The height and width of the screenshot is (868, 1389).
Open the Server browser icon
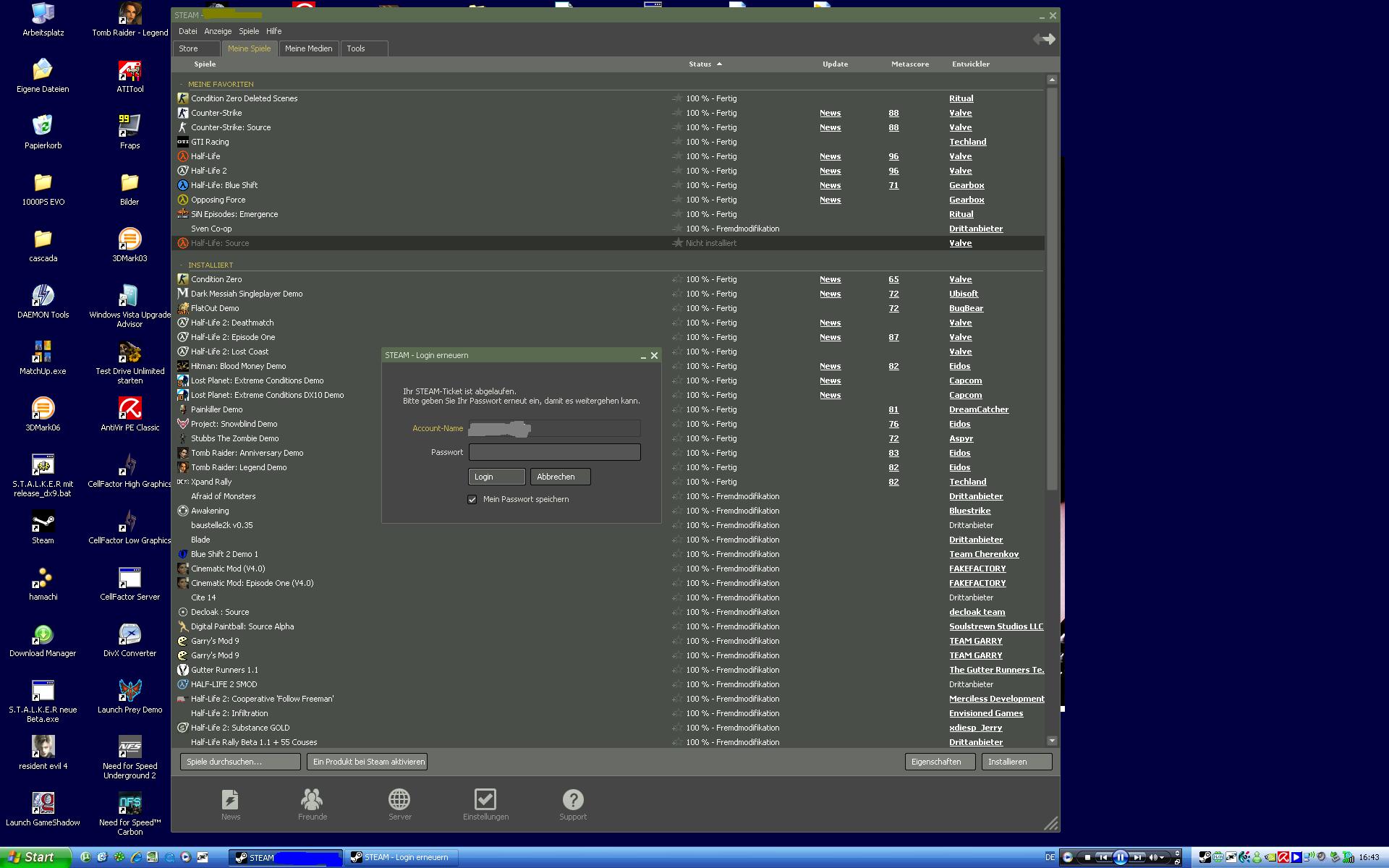pos(399,800)
